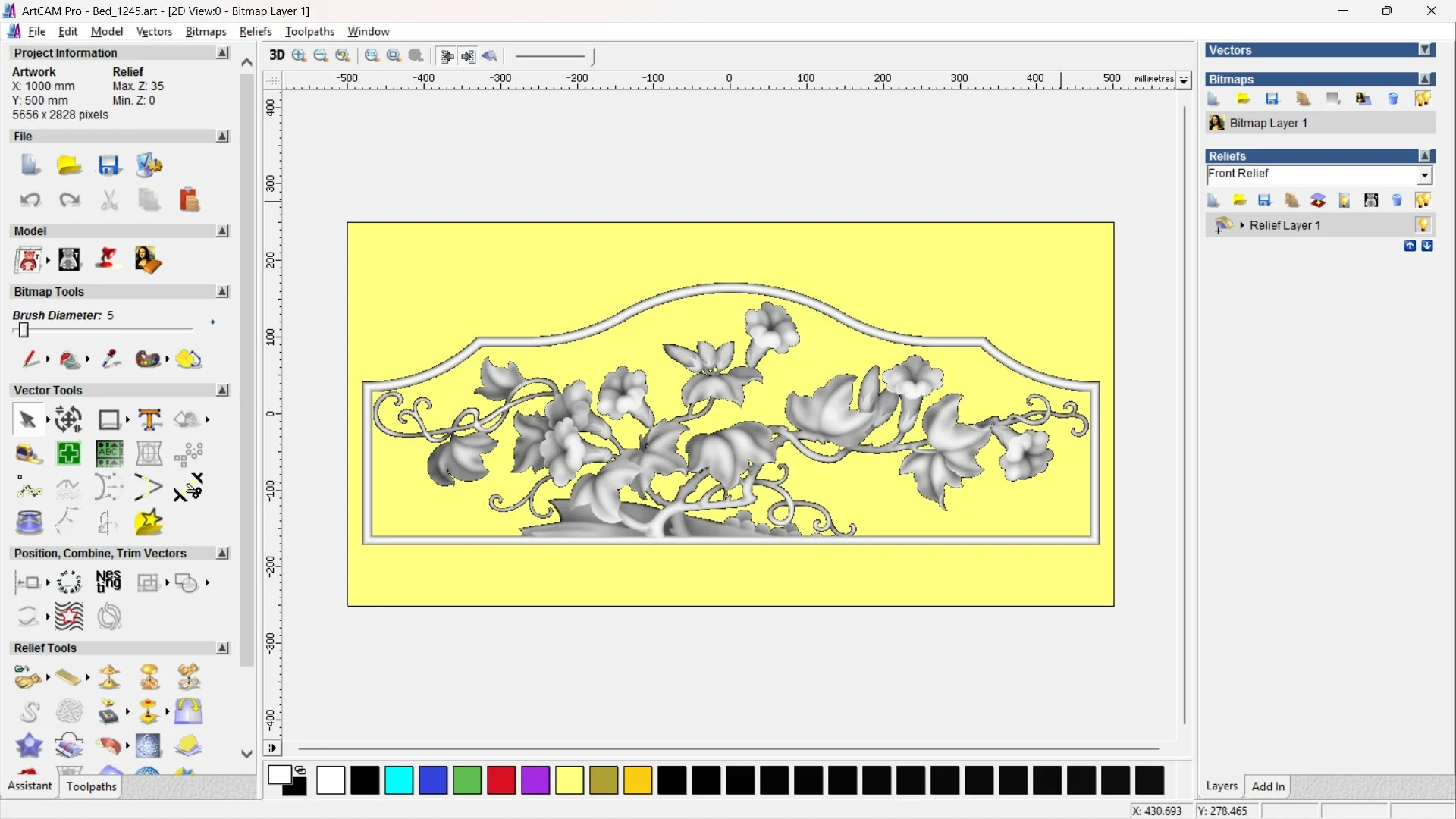
Task: Click the Nesting vectors tool
Action: point(108,582)
